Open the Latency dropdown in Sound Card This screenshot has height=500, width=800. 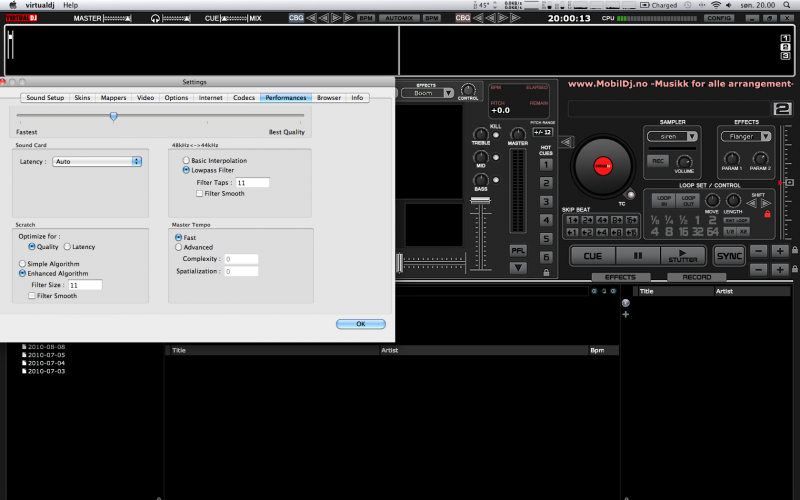[97, 161]
